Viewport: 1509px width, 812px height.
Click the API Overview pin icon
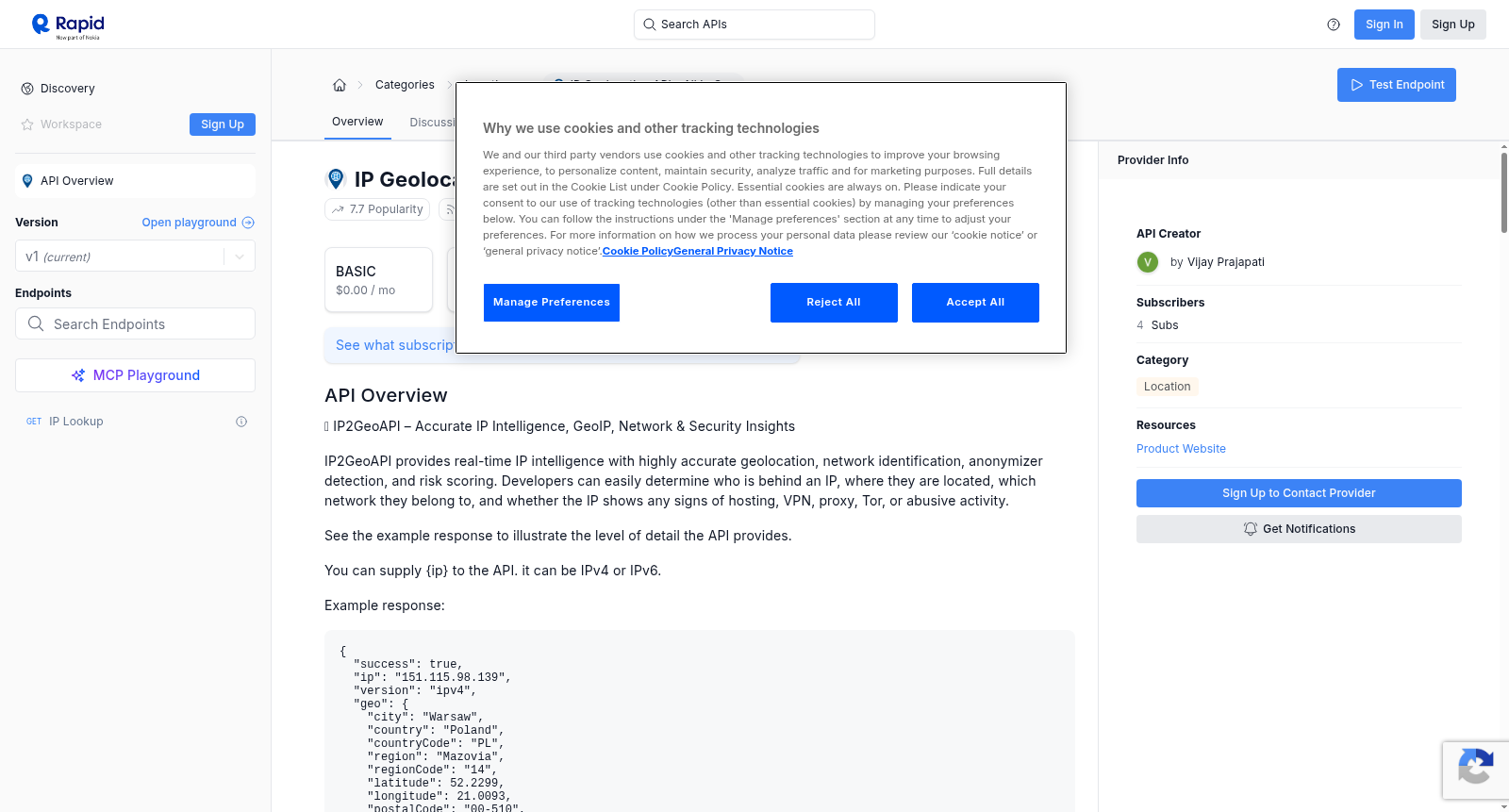27,181
